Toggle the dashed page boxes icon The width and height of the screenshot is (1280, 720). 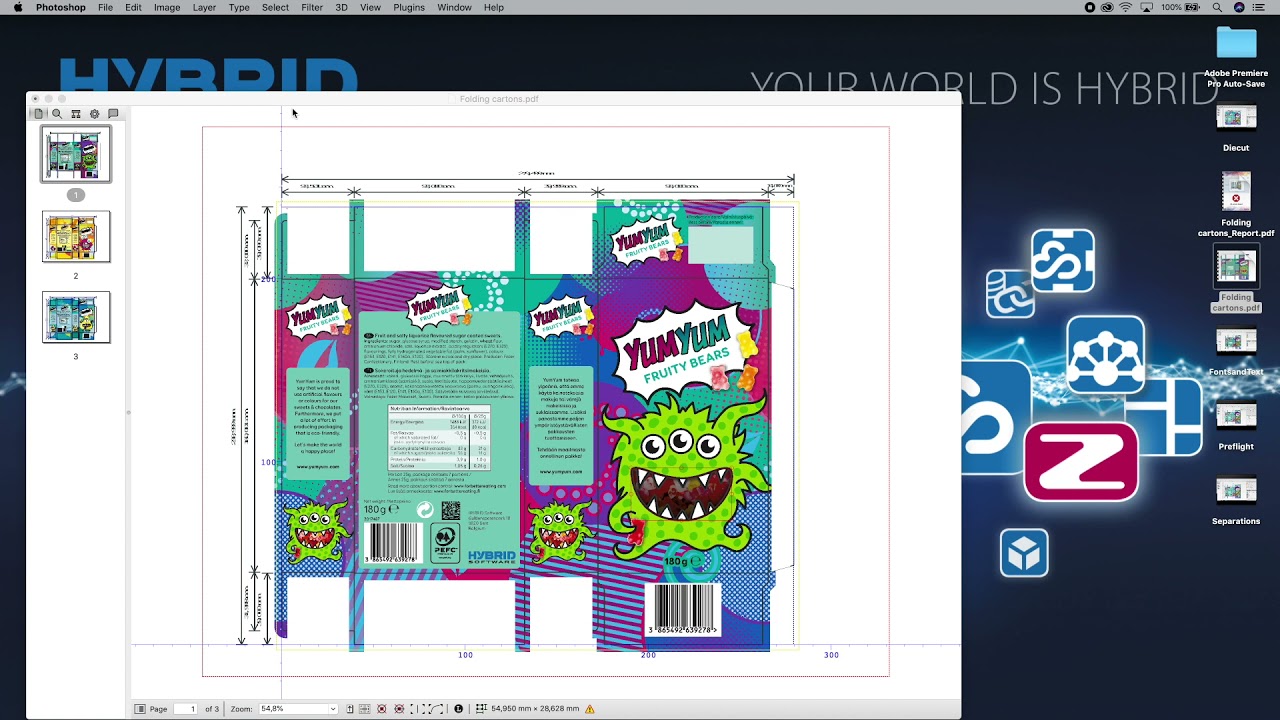click(x=416, y=709)
